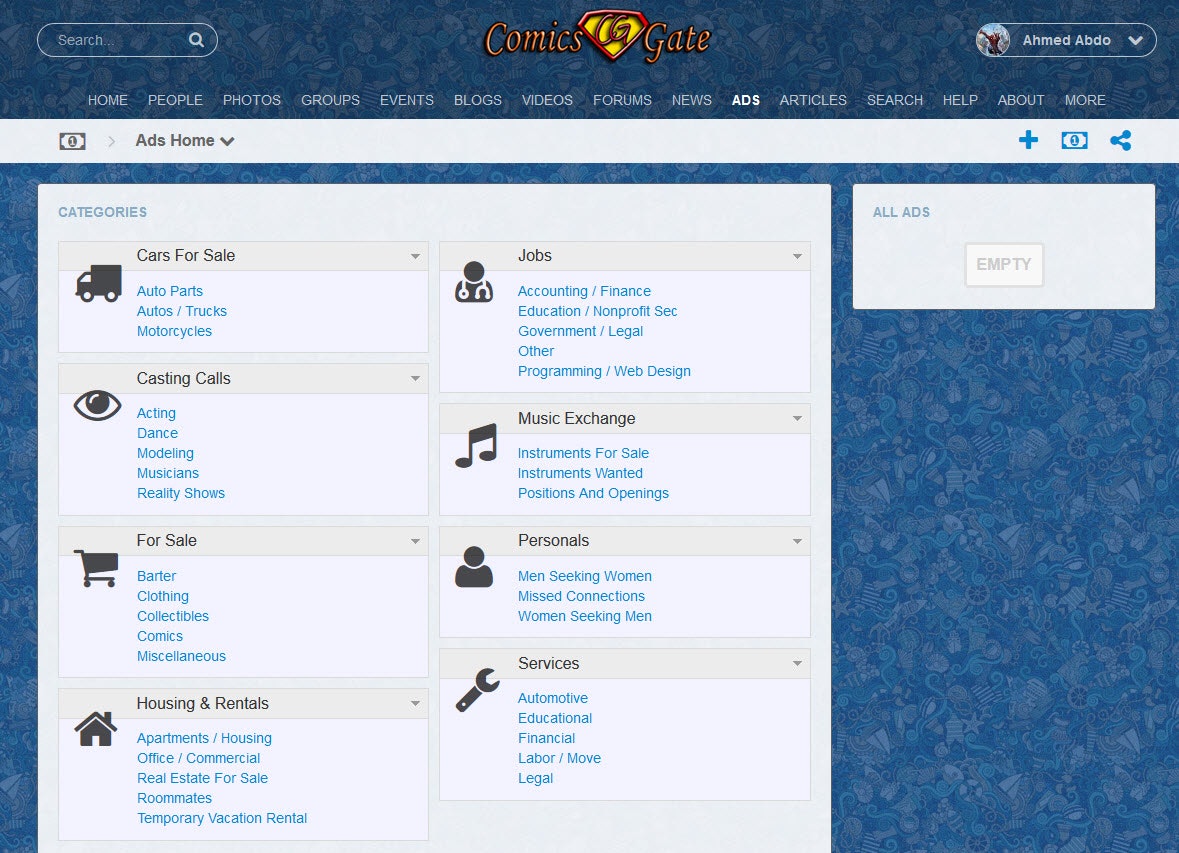The image size is (1179, 853).
Task: Click the For Sale shopping cart icon
Action: pos(95,567)
